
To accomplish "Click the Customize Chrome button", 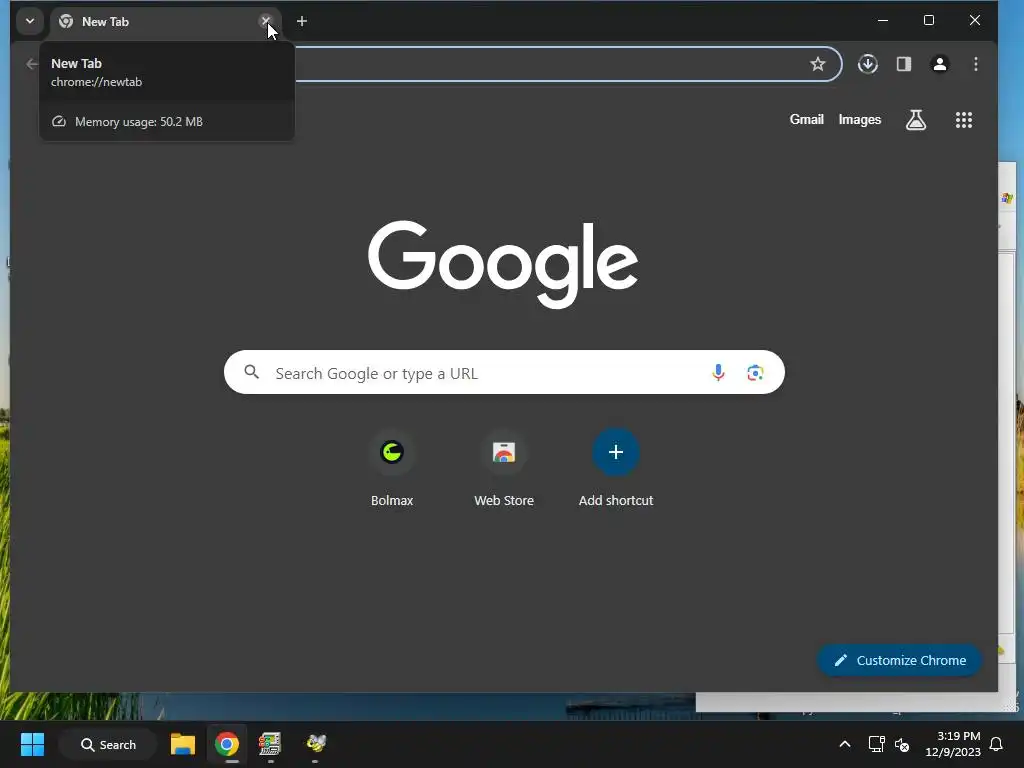I will coord(899,660).
